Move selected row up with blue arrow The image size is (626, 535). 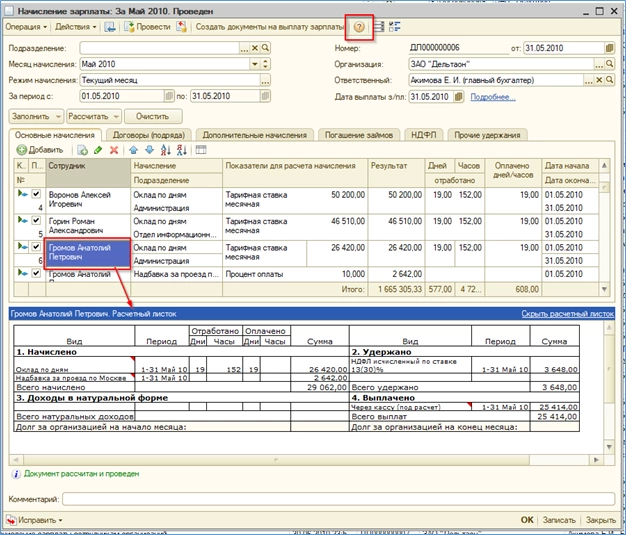[x=133, y=150]
